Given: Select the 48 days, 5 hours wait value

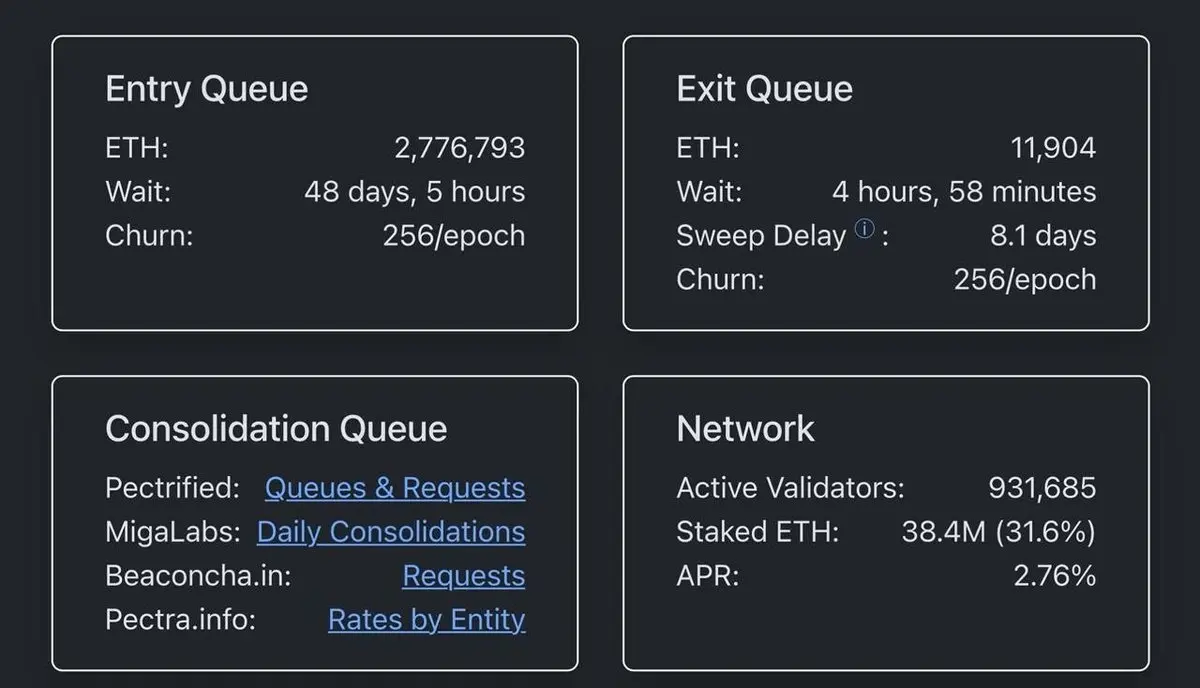Looking at the screenshot, I should point(415,192).
